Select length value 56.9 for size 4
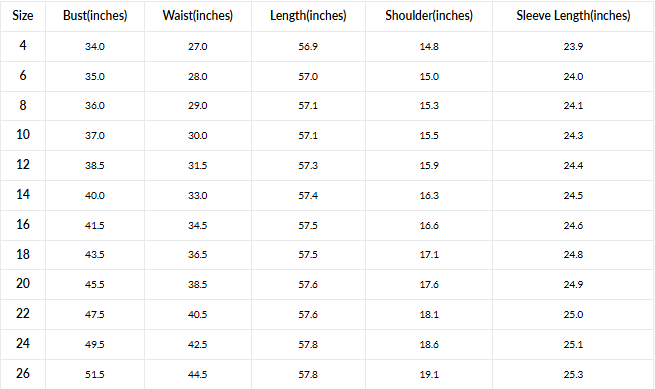The width and height of the screenshot is (655, 389). [308, 46]
